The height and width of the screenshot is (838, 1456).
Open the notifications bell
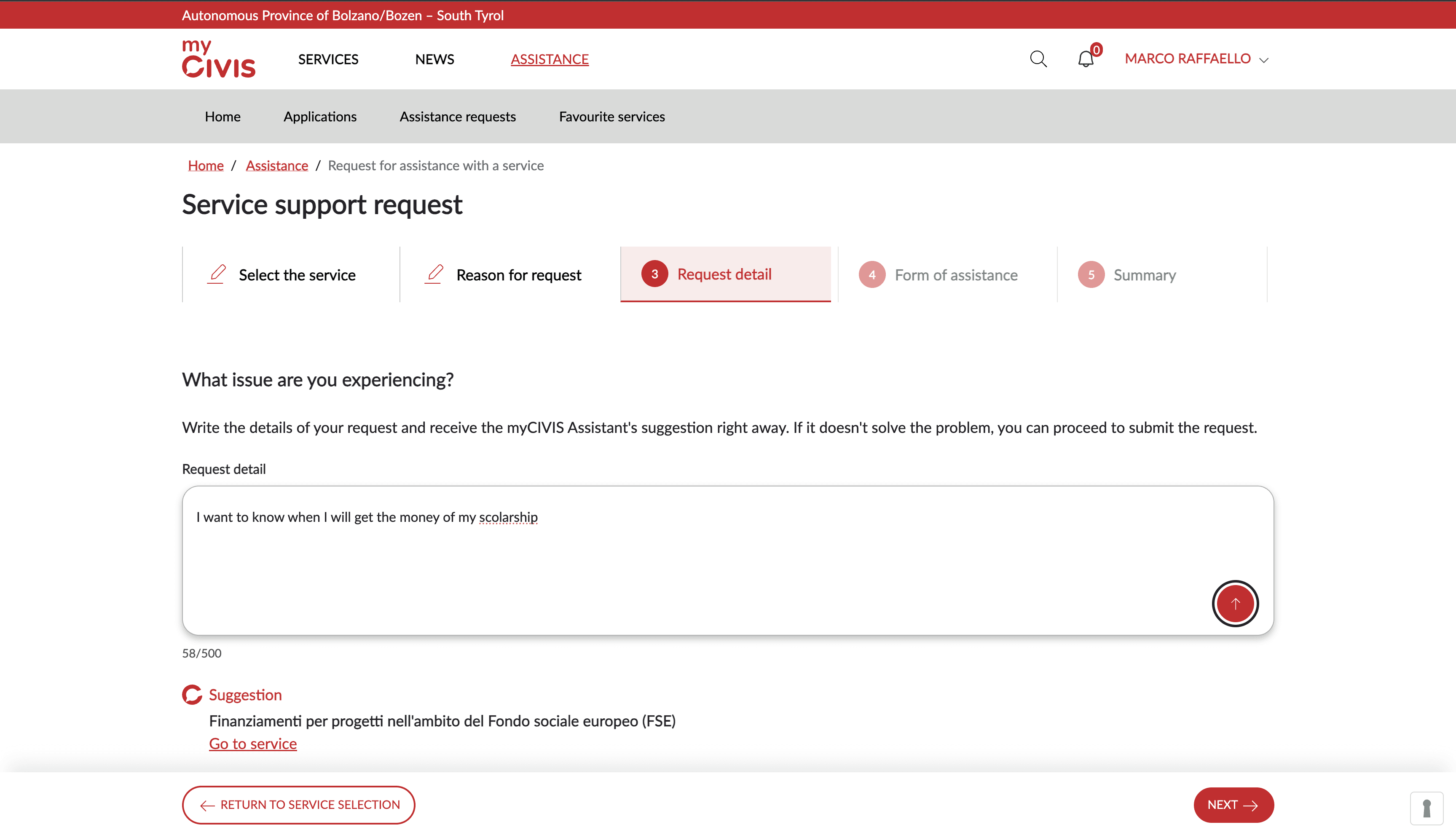pos(1086,59)
